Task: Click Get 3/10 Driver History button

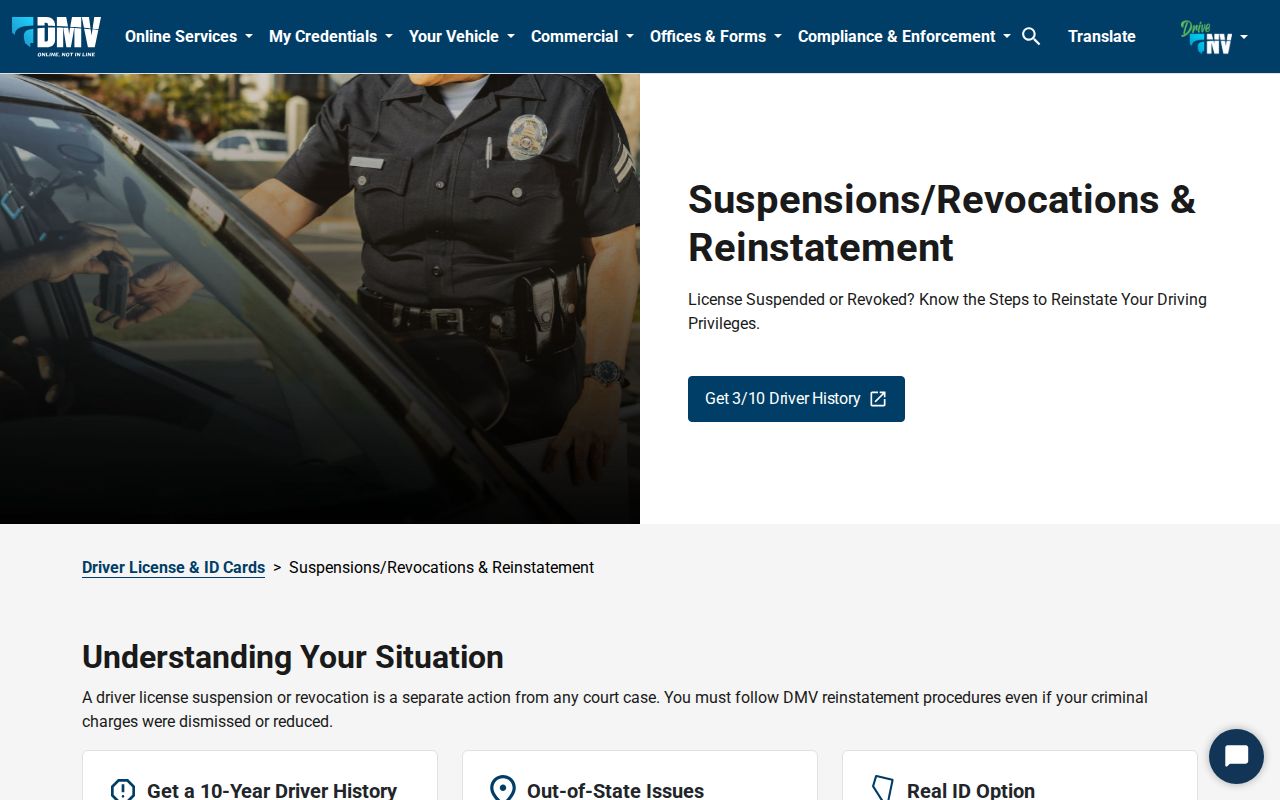Action: (796, 399)
